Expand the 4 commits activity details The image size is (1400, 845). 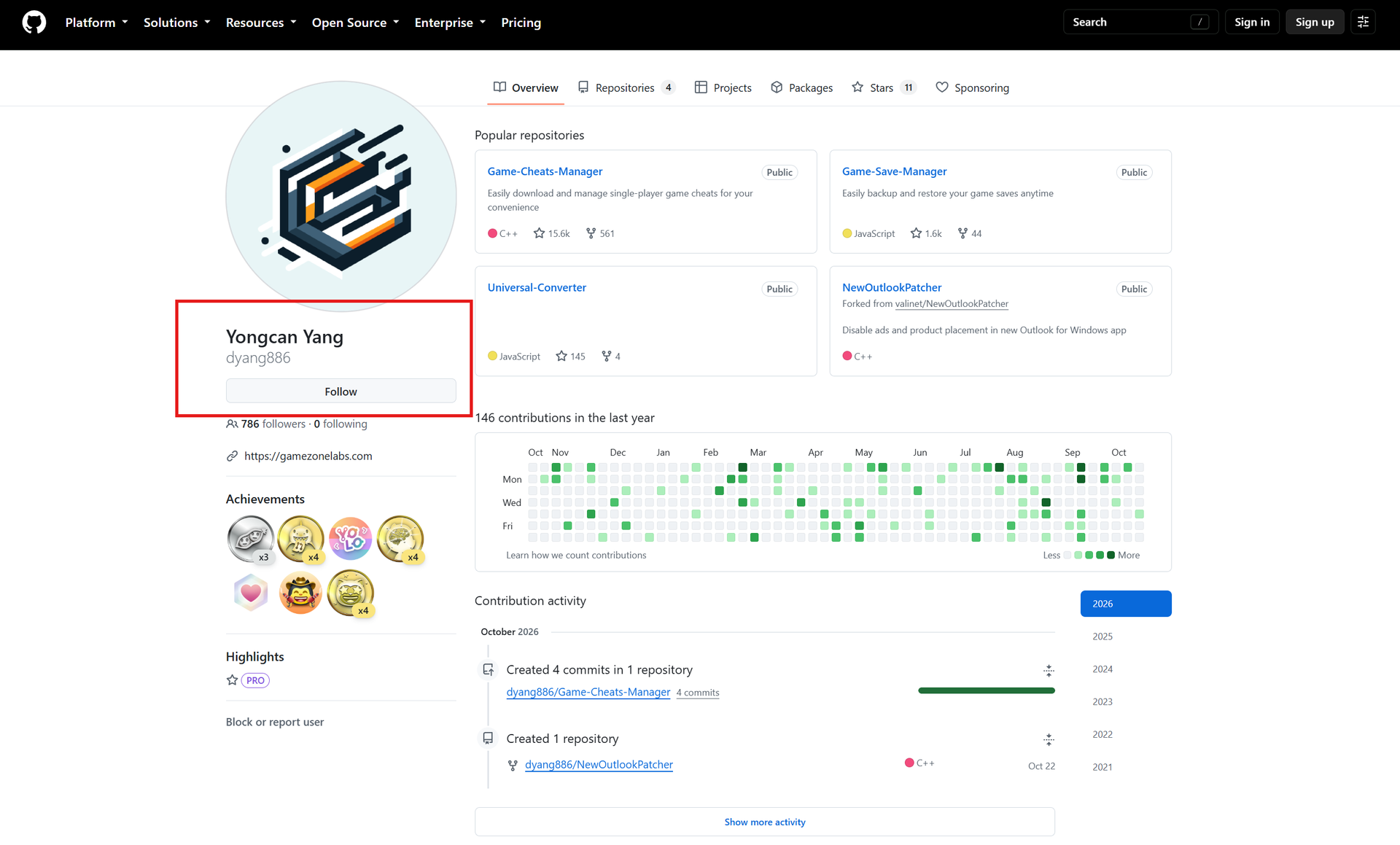[x=1049, y=670]
